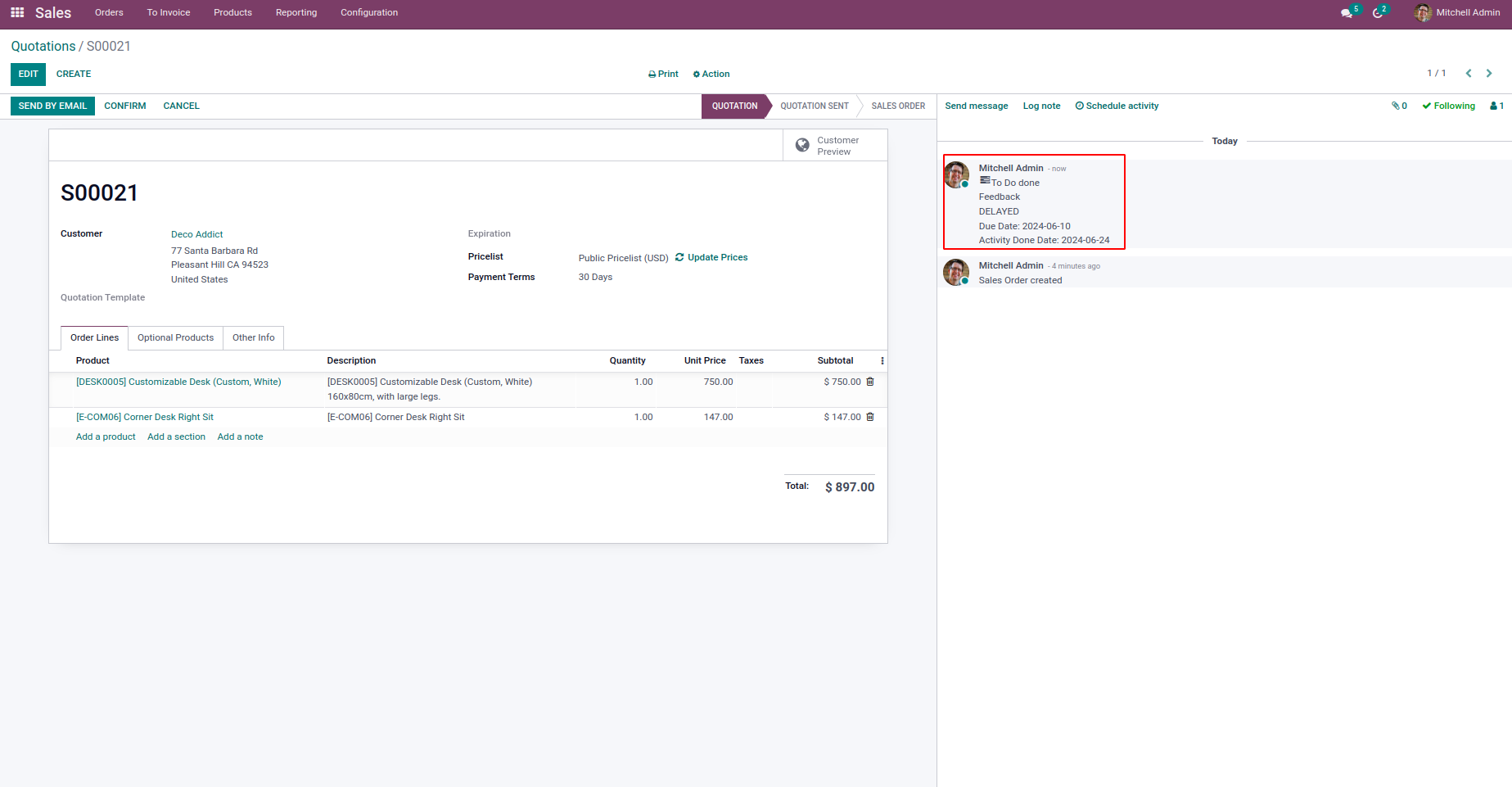Click Public Pricelist (USD) value
The width and height of the screenshot is (1512, 787).
point(623,258)
